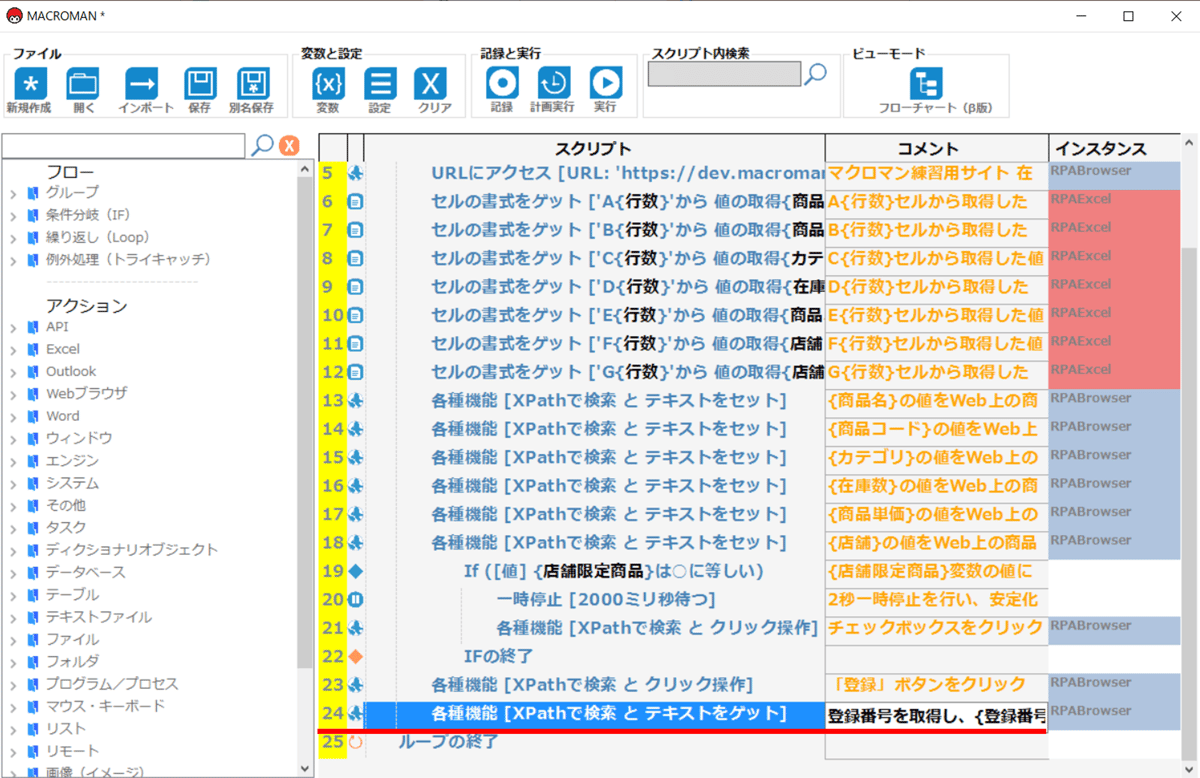Select テキストファイル in the action tree
Image resolution: width=1200 pixels, height=778 pixels.
pyautogui.click(x=99, y=617)
